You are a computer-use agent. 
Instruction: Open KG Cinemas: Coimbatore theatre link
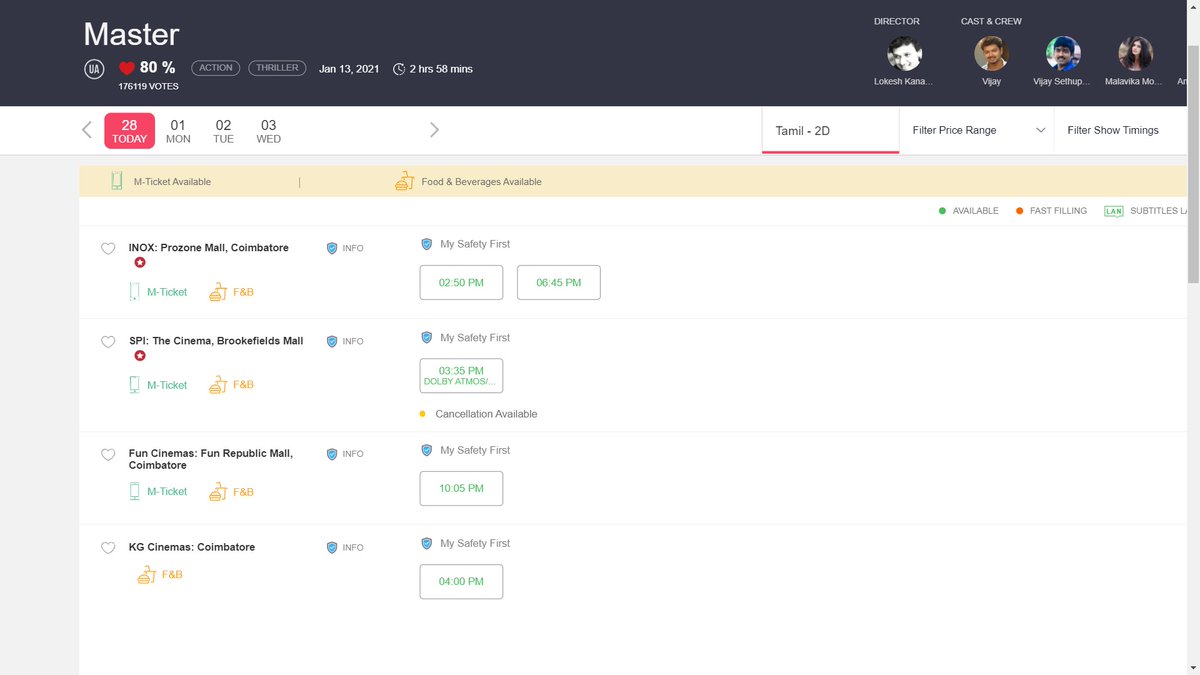click(x=192, y=547)
